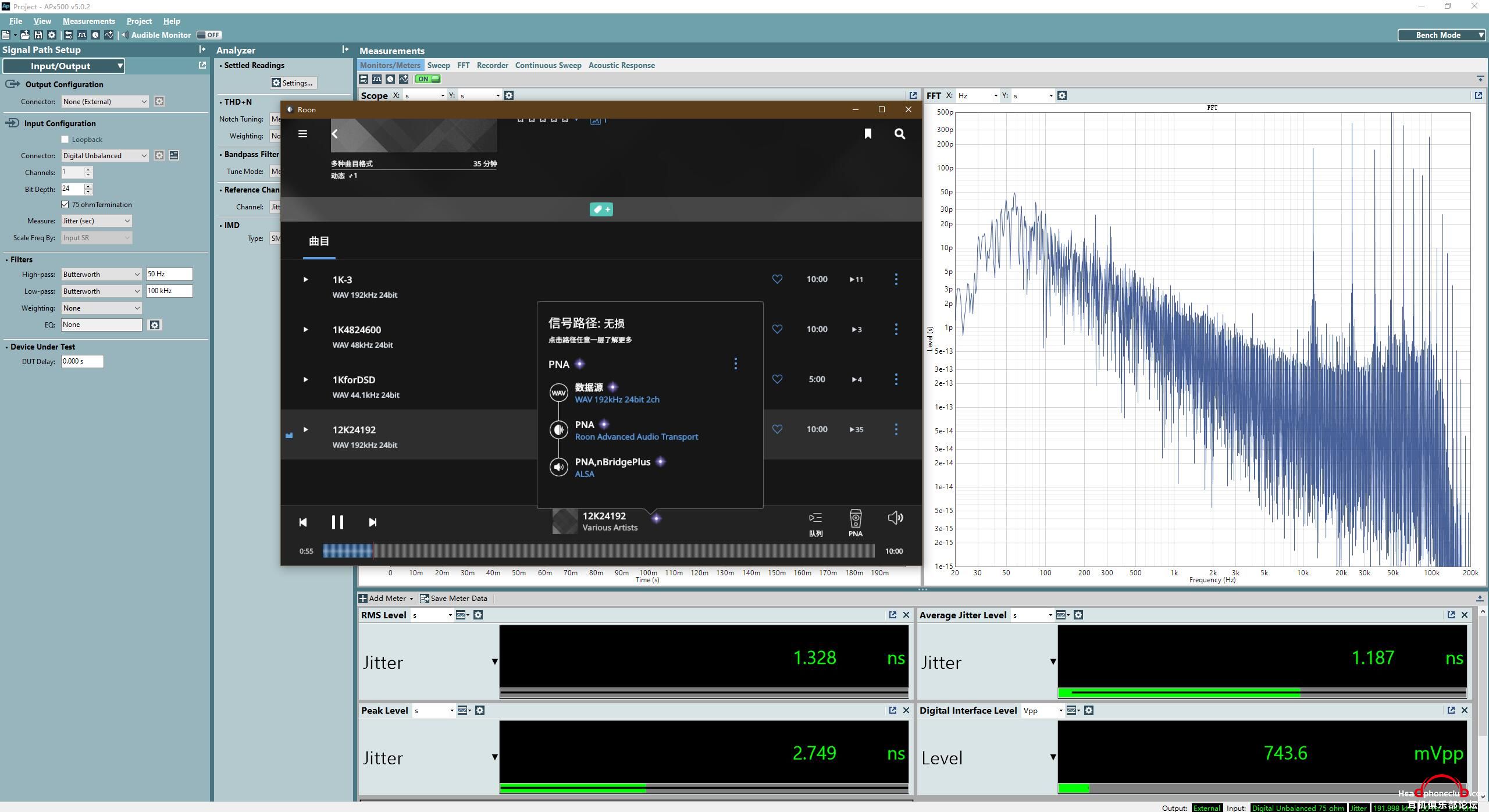Open the filter Weighting None dropdown
This screenshot has height=812, width=1489.
coord(101,308)
